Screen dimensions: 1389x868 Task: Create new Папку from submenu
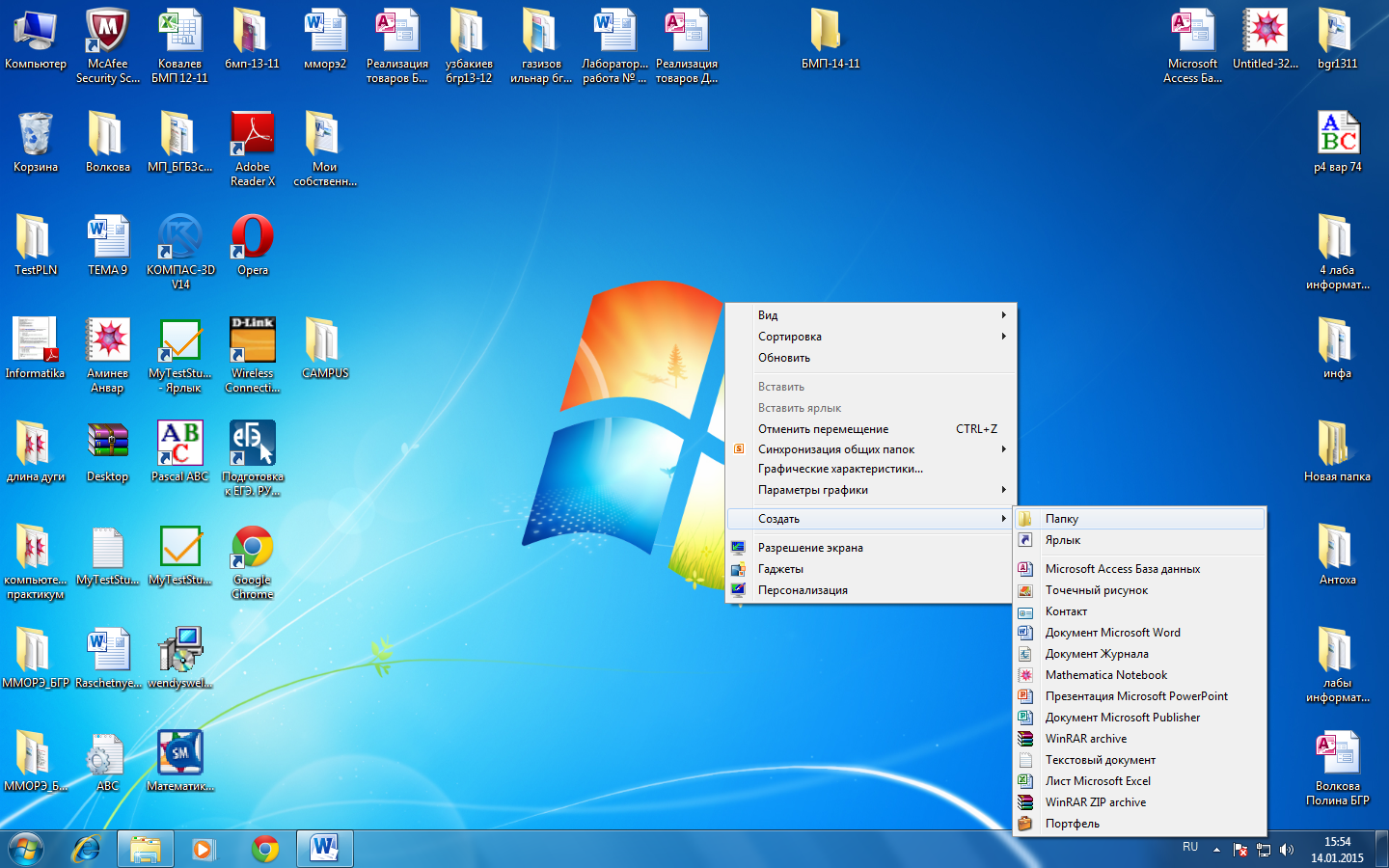(1139, 519)
